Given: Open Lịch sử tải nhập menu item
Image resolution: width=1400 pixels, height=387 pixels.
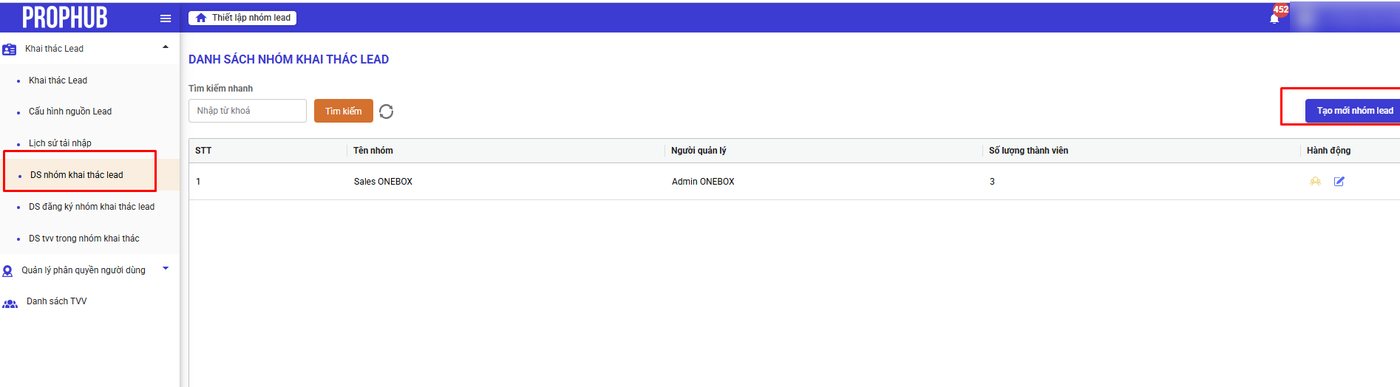Looking at the screenshot, I should point(60,143).
